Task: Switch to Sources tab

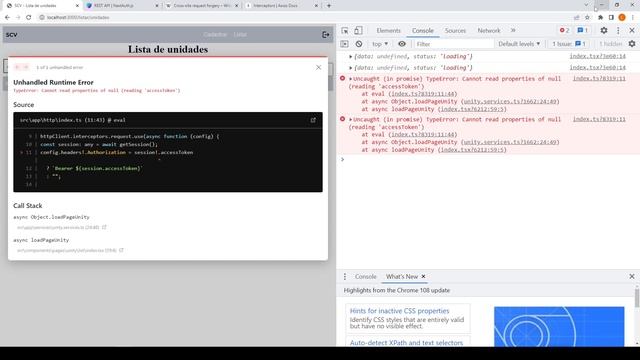Action: (455, 31)
